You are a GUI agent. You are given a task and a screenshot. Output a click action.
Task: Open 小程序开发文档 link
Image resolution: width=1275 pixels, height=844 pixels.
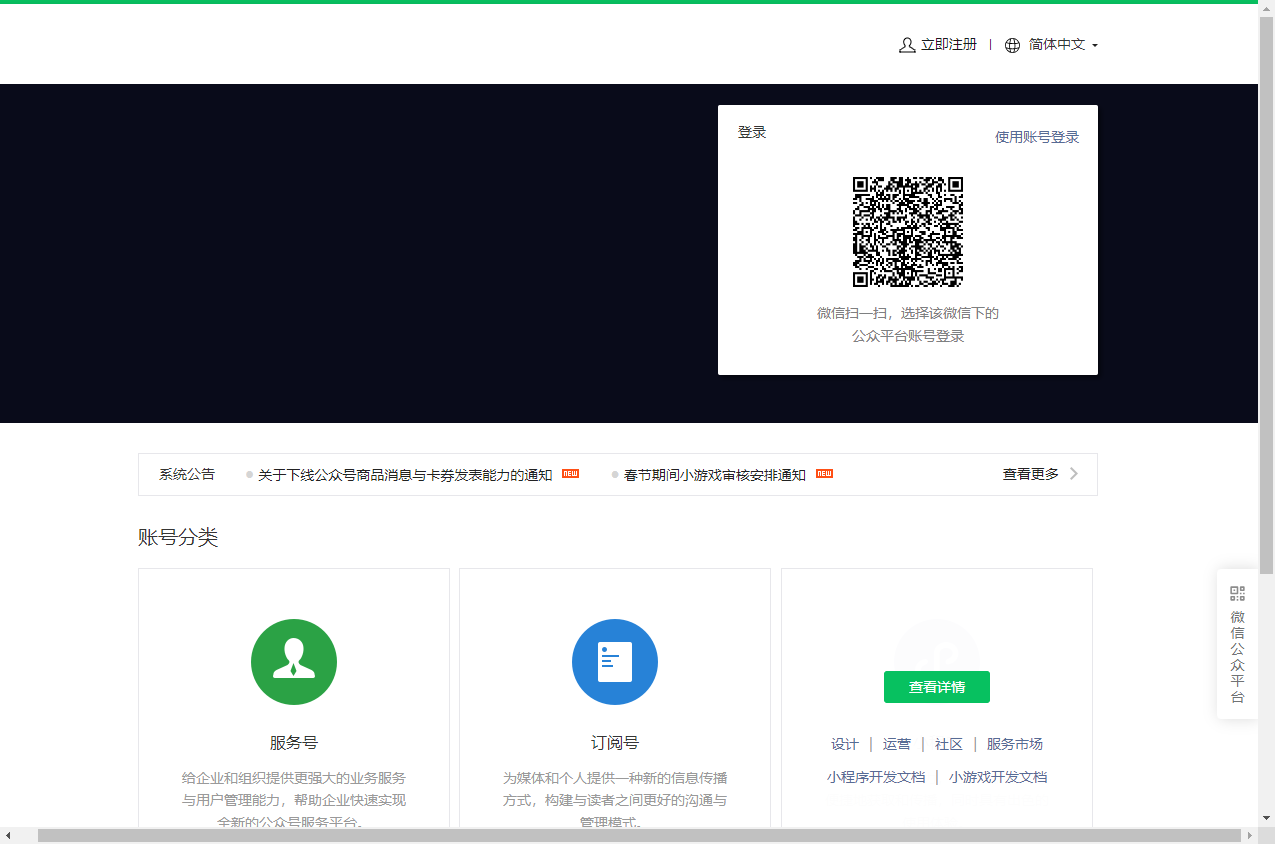876,777
